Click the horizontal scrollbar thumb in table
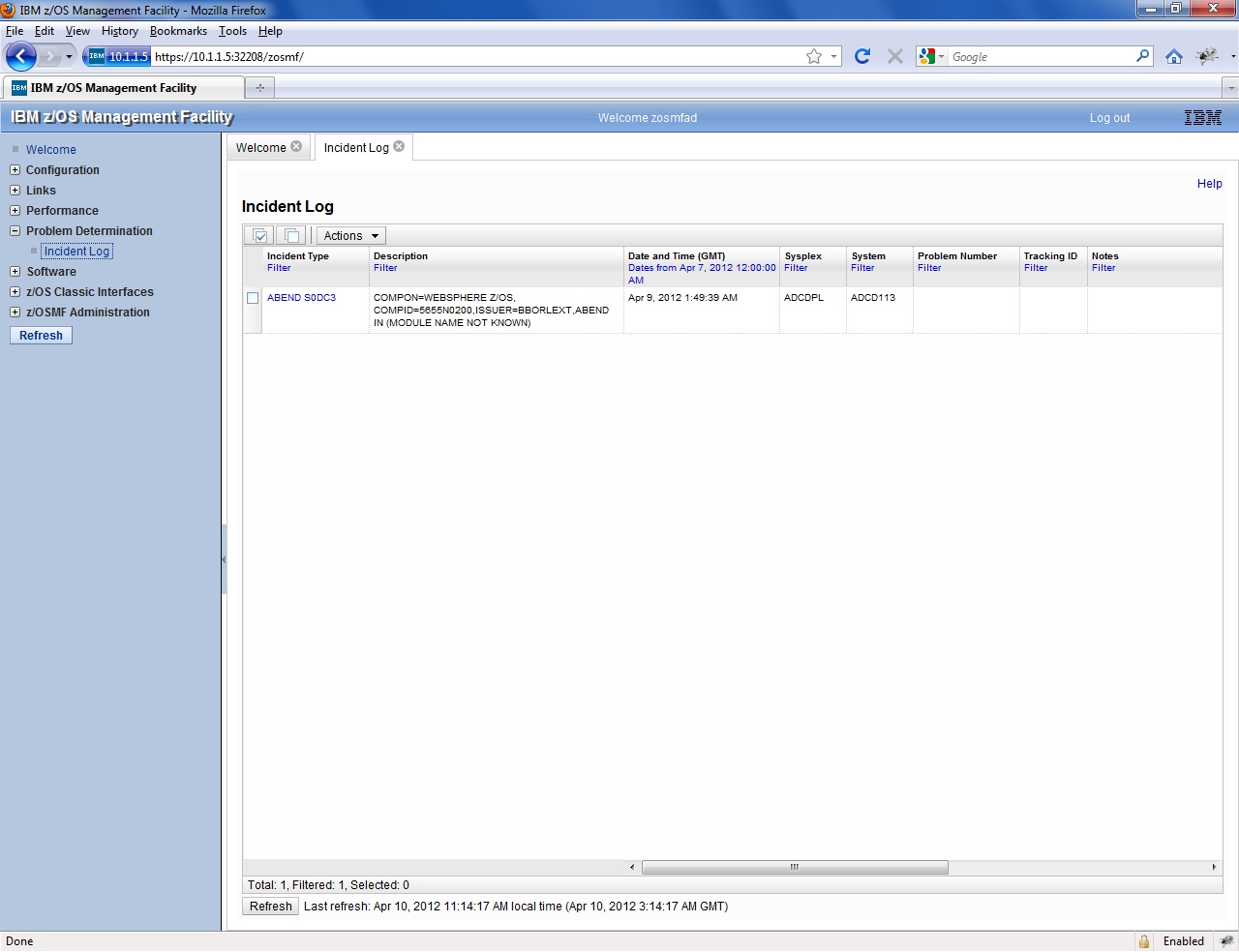Image resolution: width=1239 pixels, height=952 pixels. (795, 867)
